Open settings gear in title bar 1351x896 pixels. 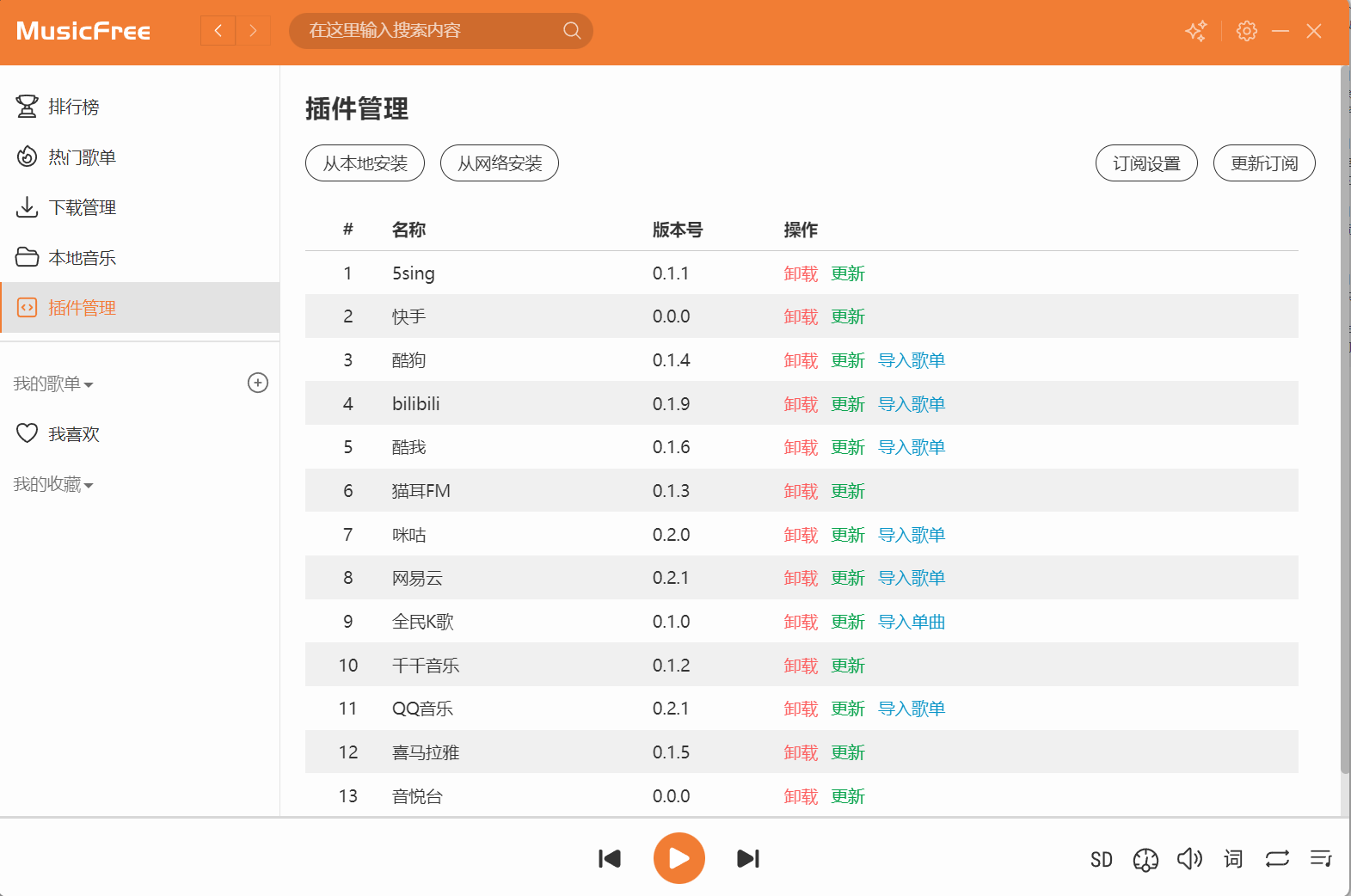click(1247, 31)
